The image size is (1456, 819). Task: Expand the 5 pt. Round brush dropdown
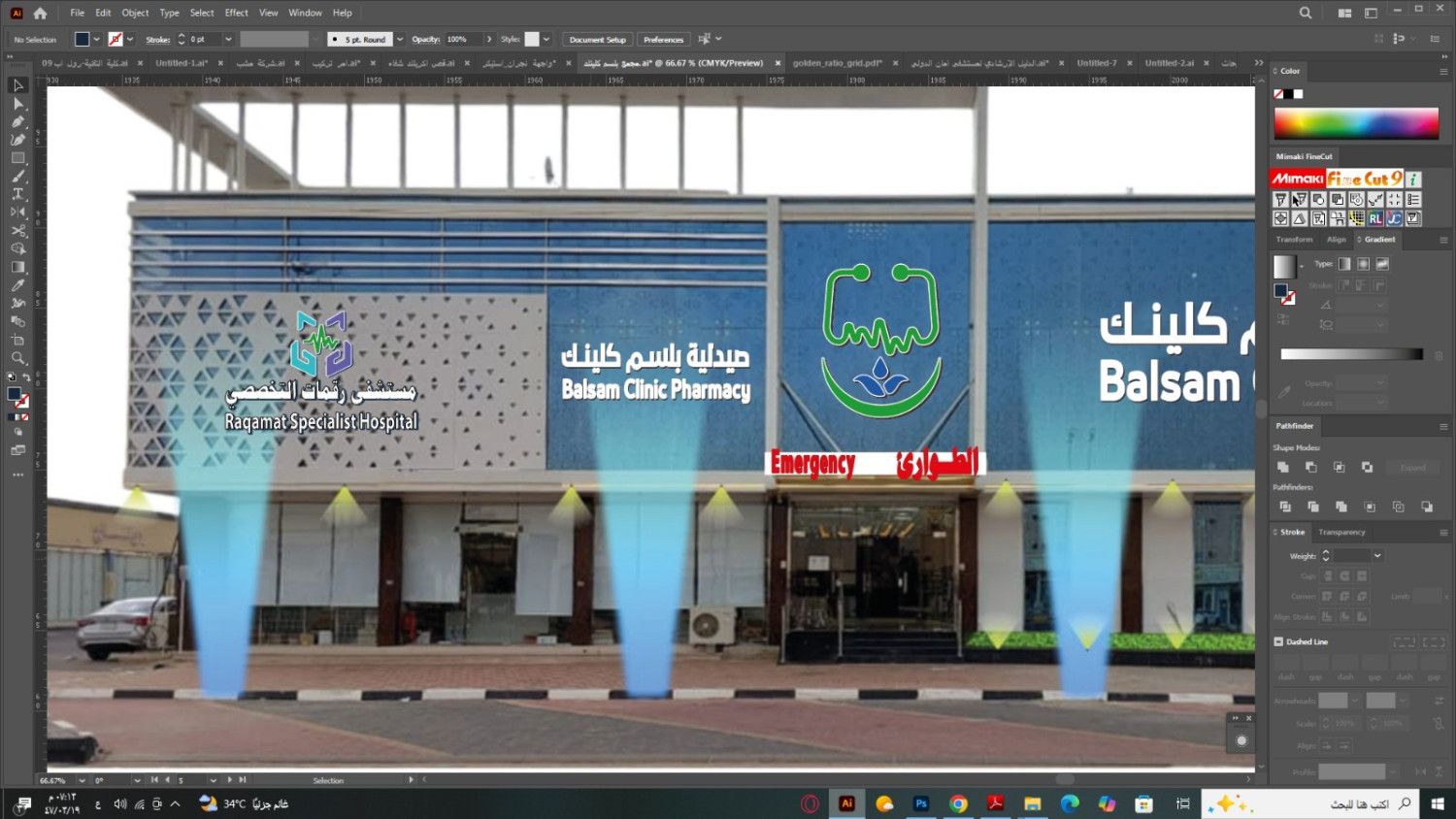pyautogui.click(x=399, y=40)
